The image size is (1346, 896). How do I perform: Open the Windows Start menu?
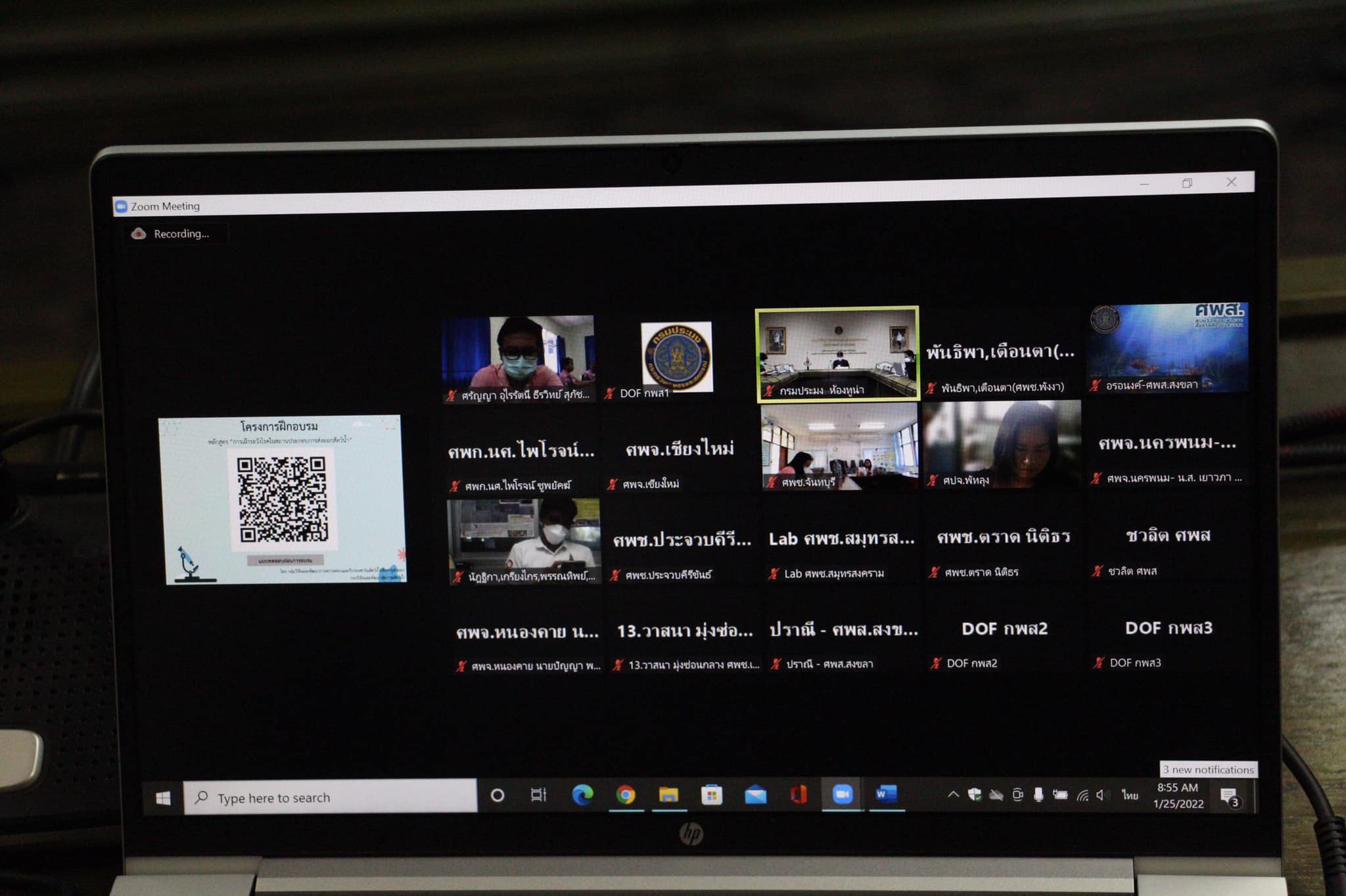[164, 797]
